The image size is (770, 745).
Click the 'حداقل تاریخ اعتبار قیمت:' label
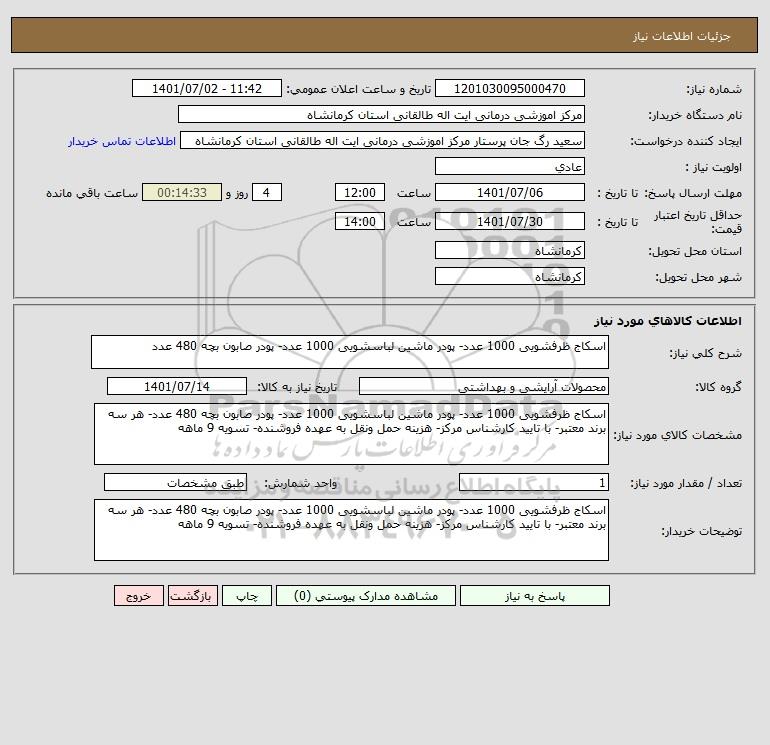pos(698,222)
